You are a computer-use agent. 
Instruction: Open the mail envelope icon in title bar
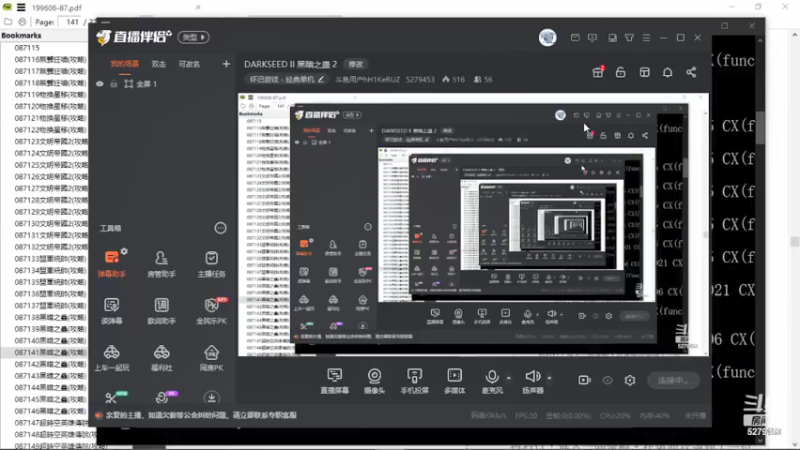[575, 38]
